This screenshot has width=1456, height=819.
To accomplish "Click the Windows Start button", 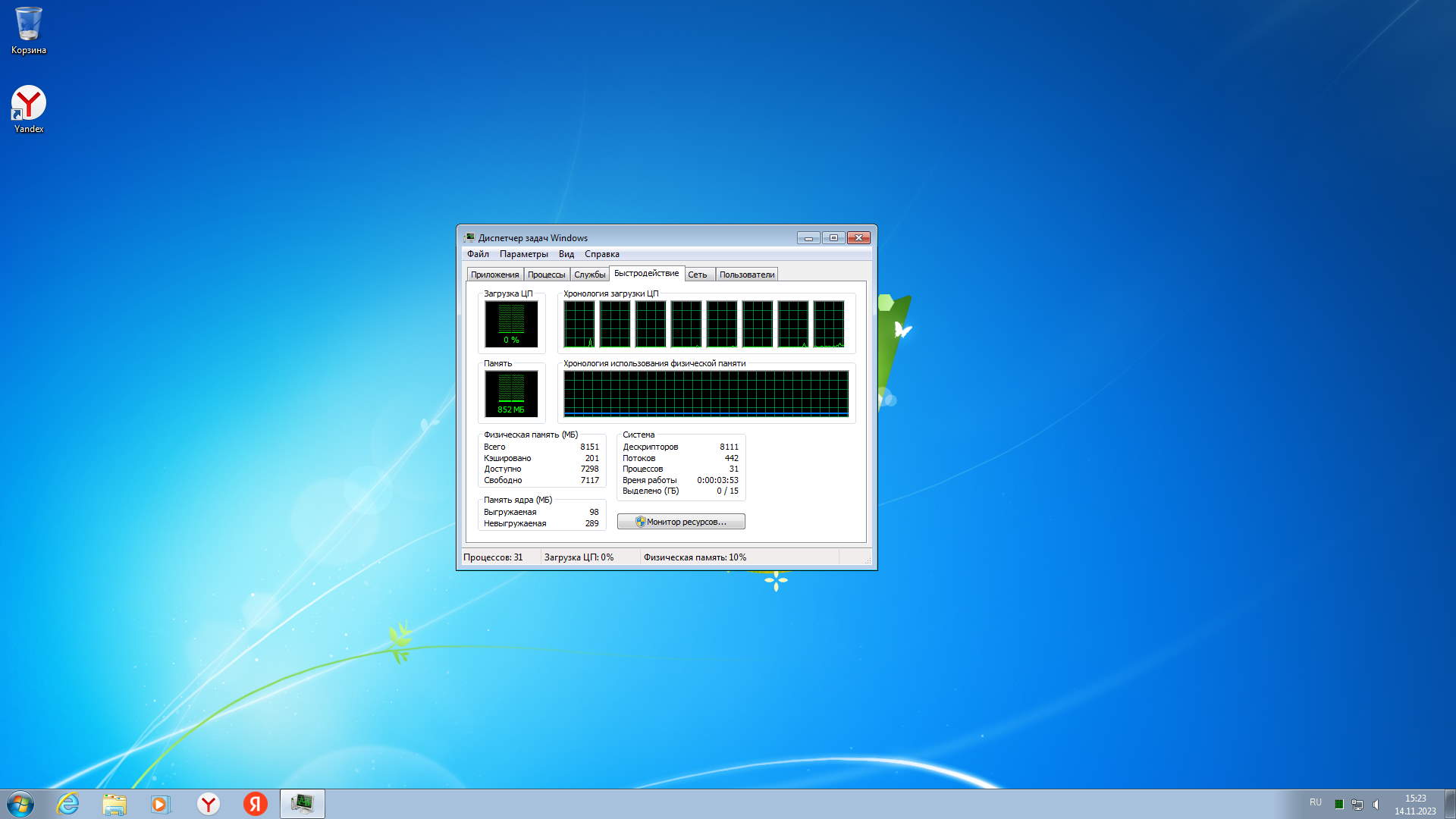I will [20, 804].
